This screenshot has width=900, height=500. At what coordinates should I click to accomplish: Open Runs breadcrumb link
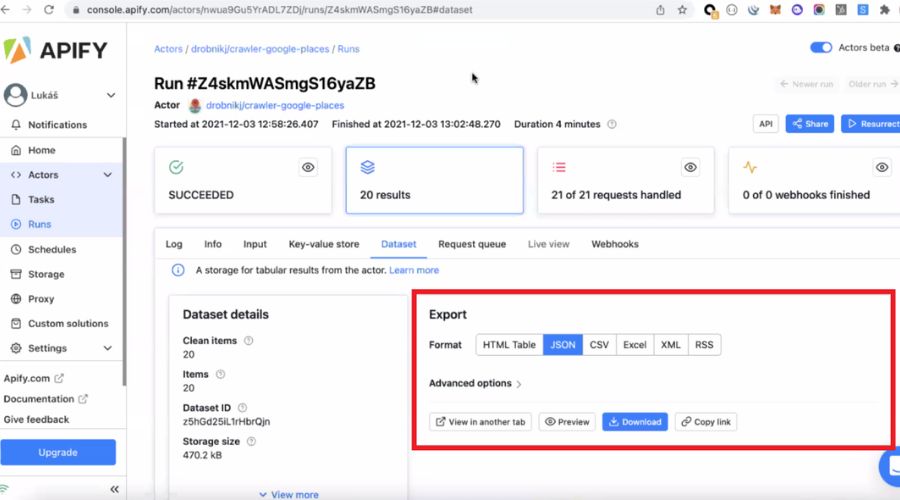pos(348,49)
